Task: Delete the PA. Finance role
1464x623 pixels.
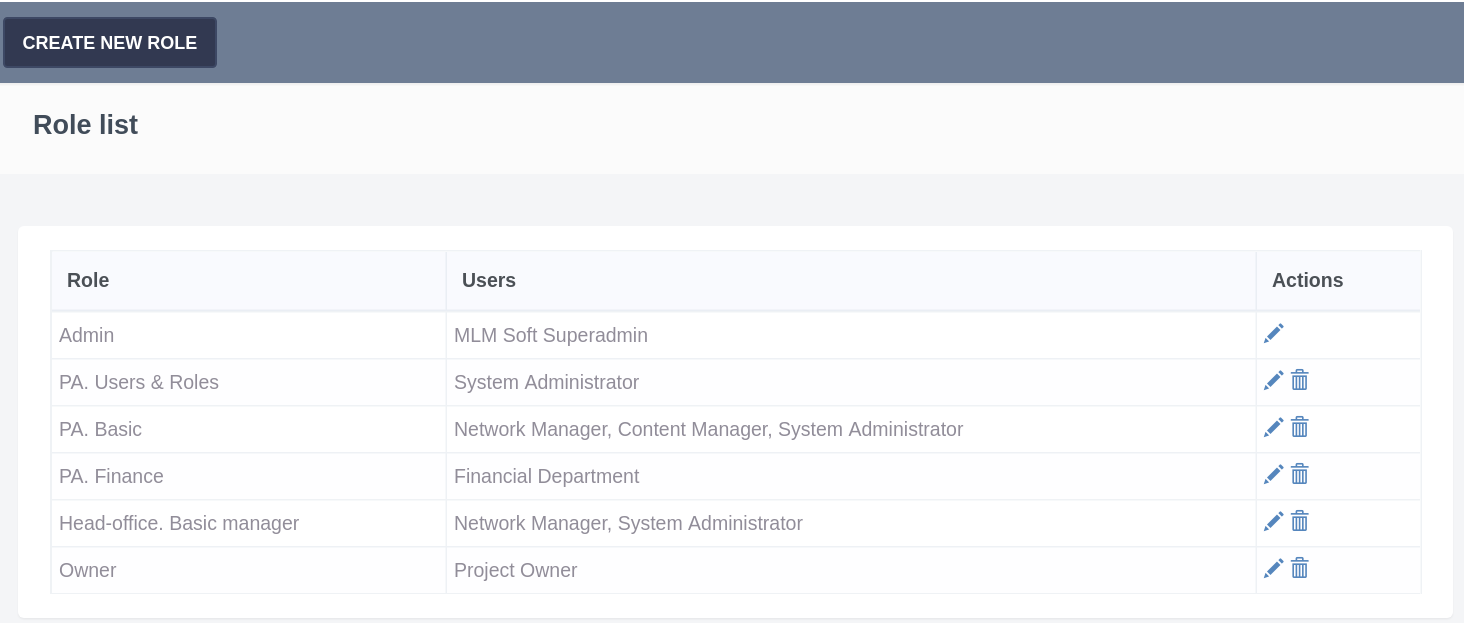Action: [1300, 475]
